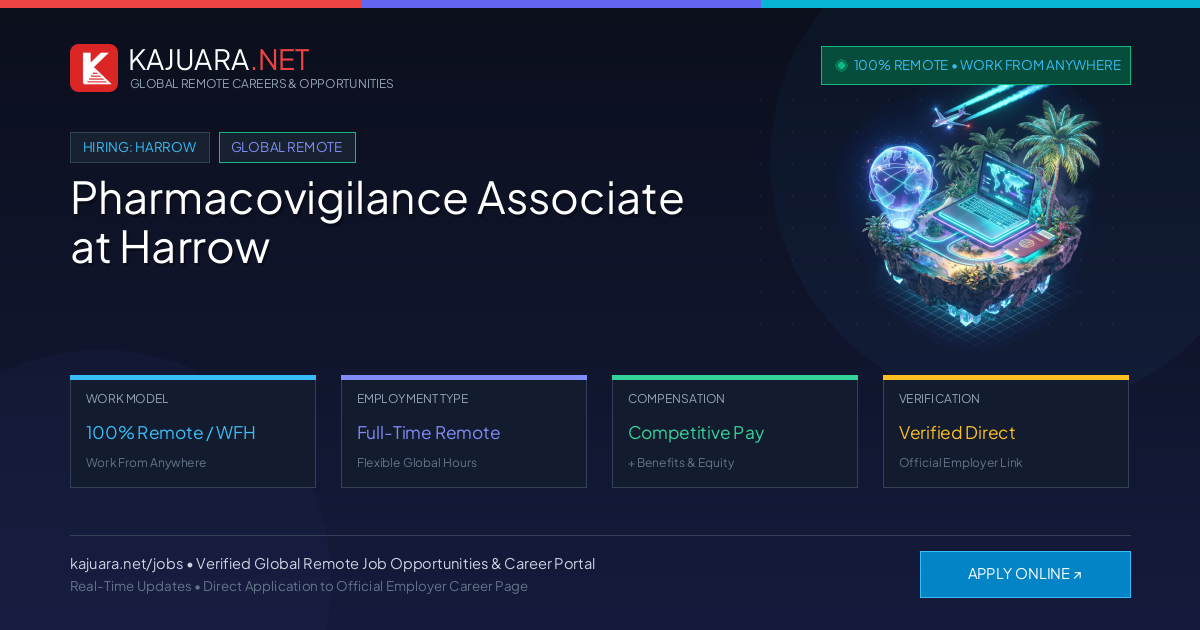Open the Employment Type card
This screenshot has height=630, width=1200.
[x=464, y=431]
